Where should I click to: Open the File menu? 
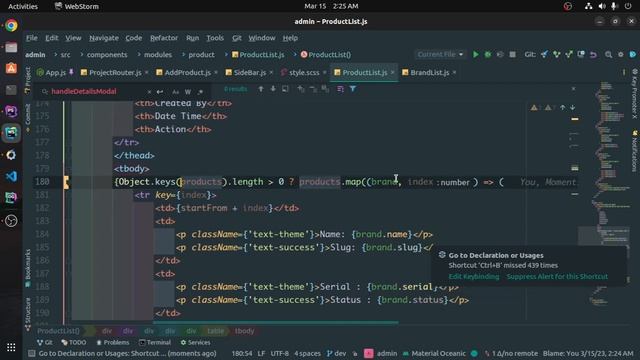32,38
